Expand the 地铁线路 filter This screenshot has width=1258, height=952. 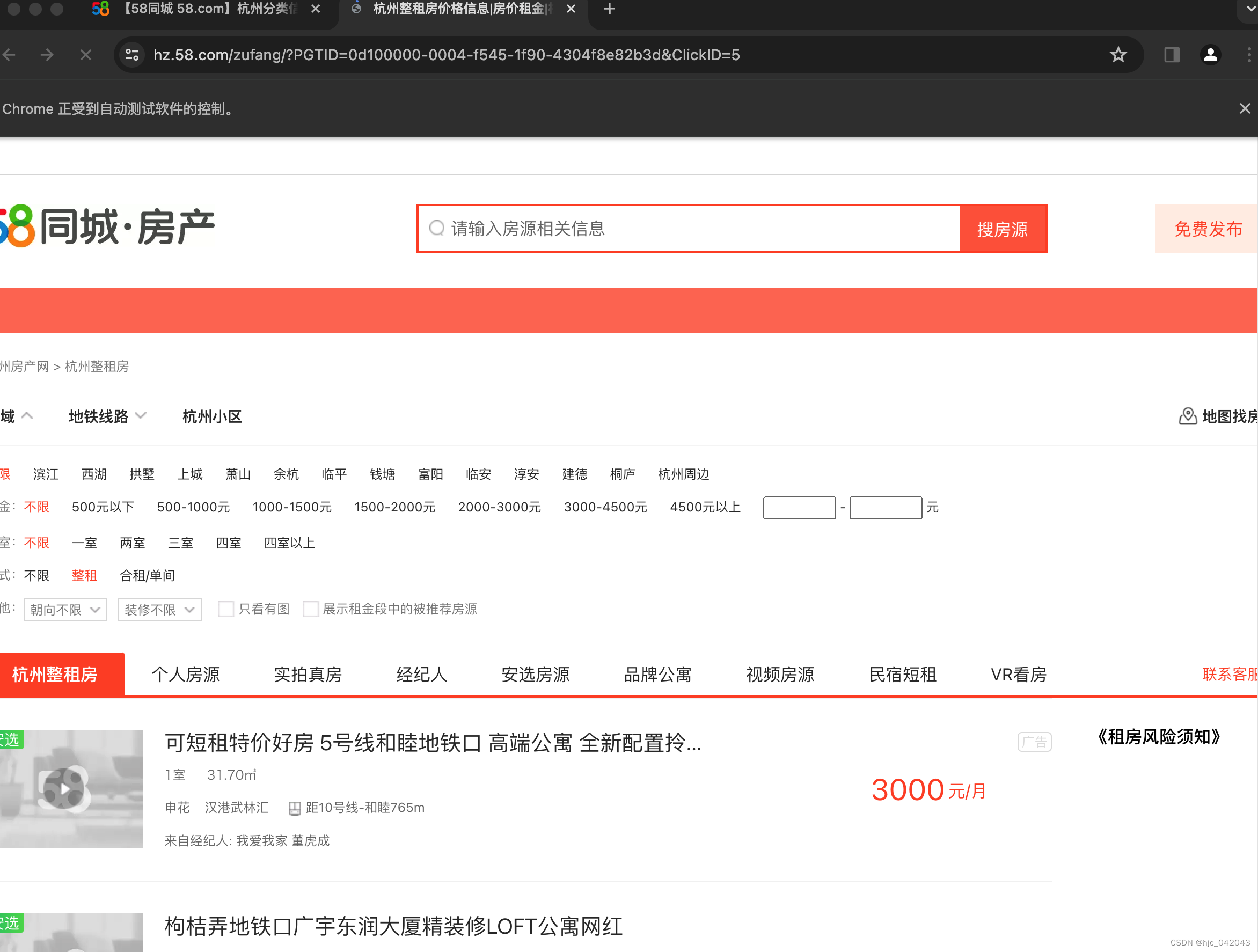click(107, 416)
